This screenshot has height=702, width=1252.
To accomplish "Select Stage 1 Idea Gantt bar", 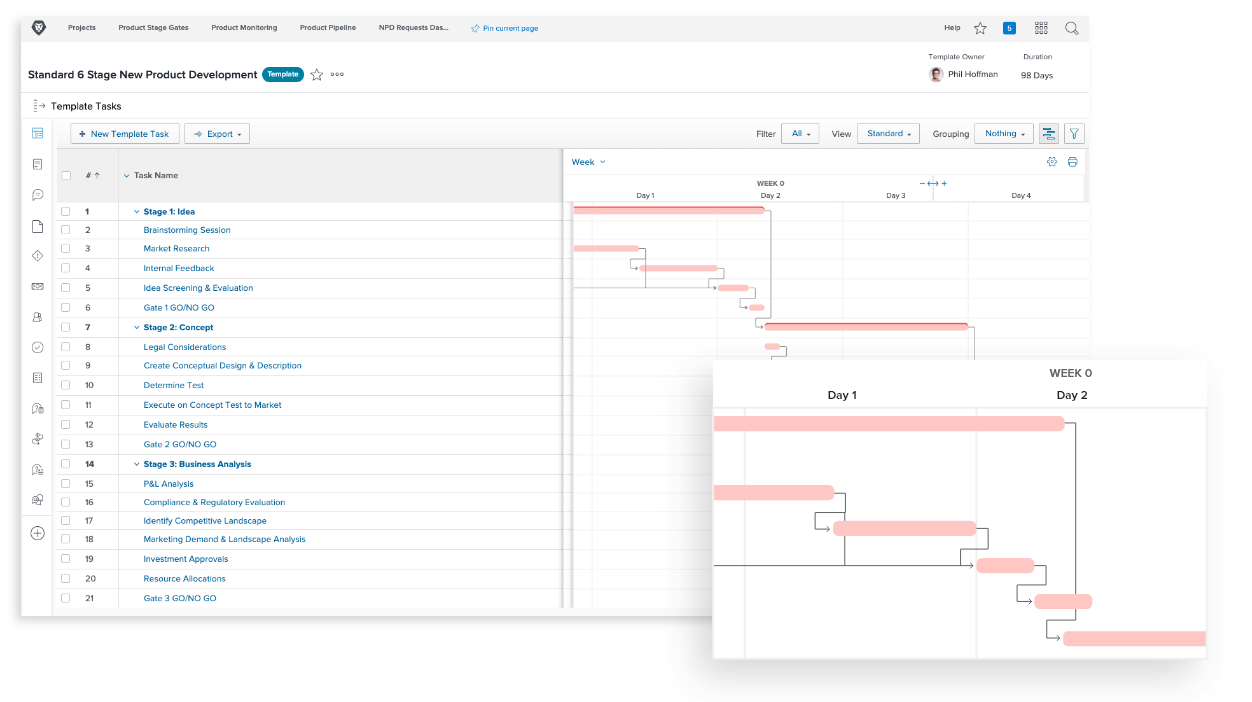I will click(x=668, y=210).
